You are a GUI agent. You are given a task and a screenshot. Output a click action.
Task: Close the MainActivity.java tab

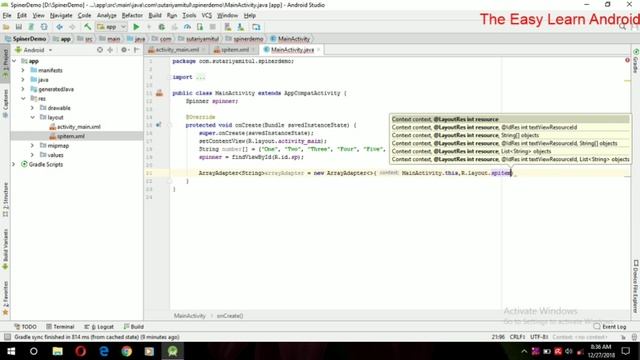point(319,50)
